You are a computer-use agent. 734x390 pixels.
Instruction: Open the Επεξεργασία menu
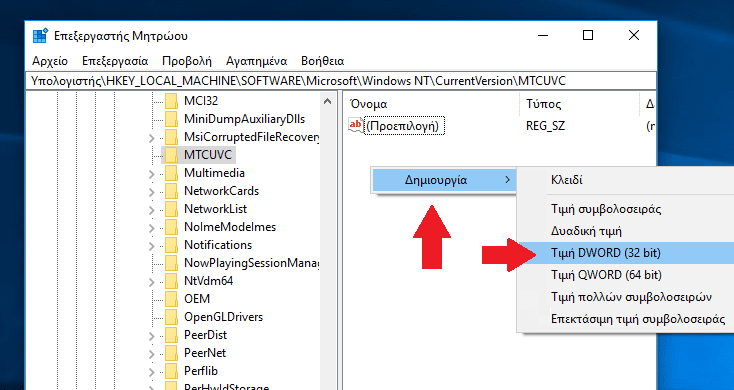tap(115, 61)
